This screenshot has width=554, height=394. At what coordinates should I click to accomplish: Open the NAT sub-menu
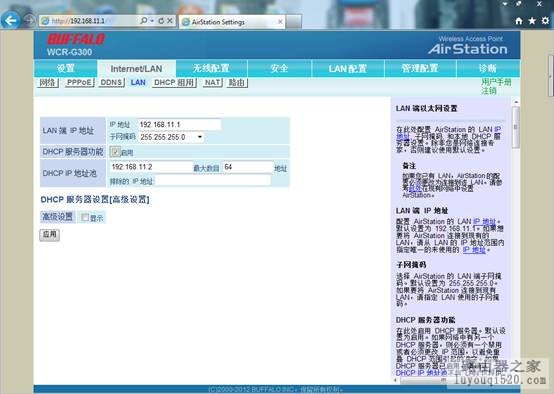(x=212, y=83)
